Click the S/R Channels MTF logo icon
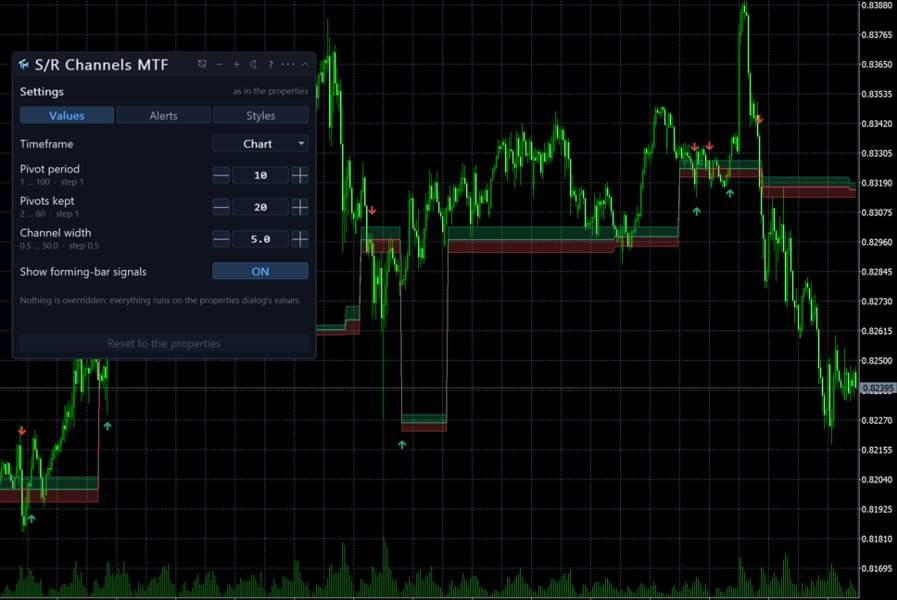 coord(23,65)
